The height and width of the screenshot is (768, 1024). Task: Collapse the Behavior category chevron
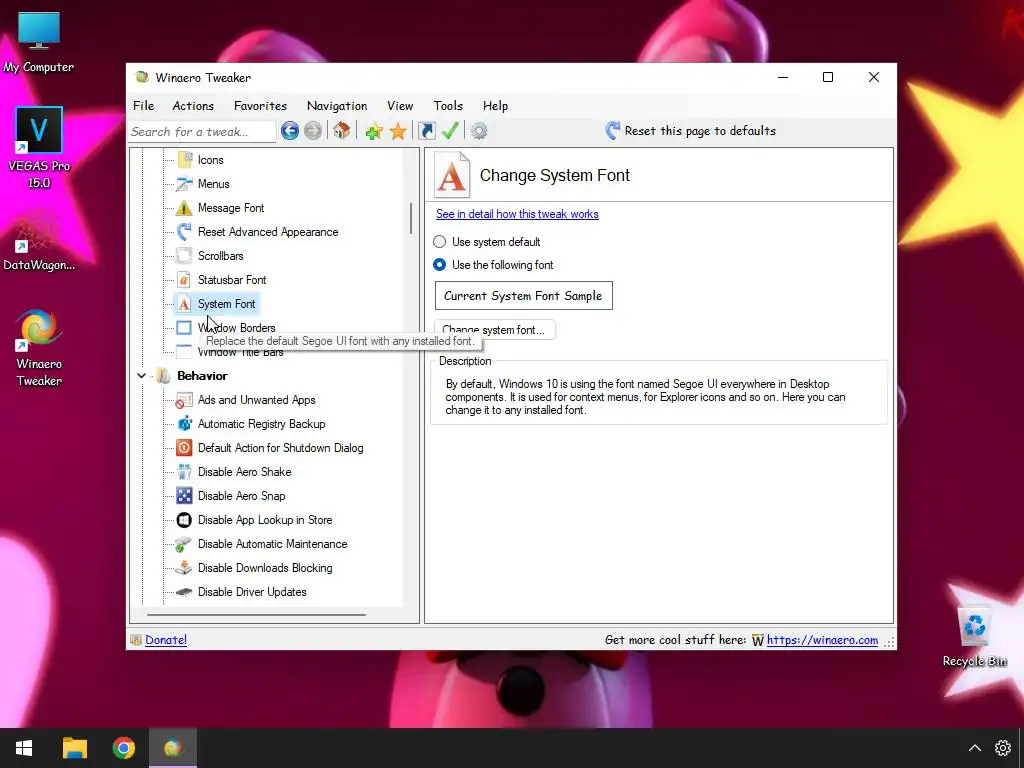tap(142, 376)
